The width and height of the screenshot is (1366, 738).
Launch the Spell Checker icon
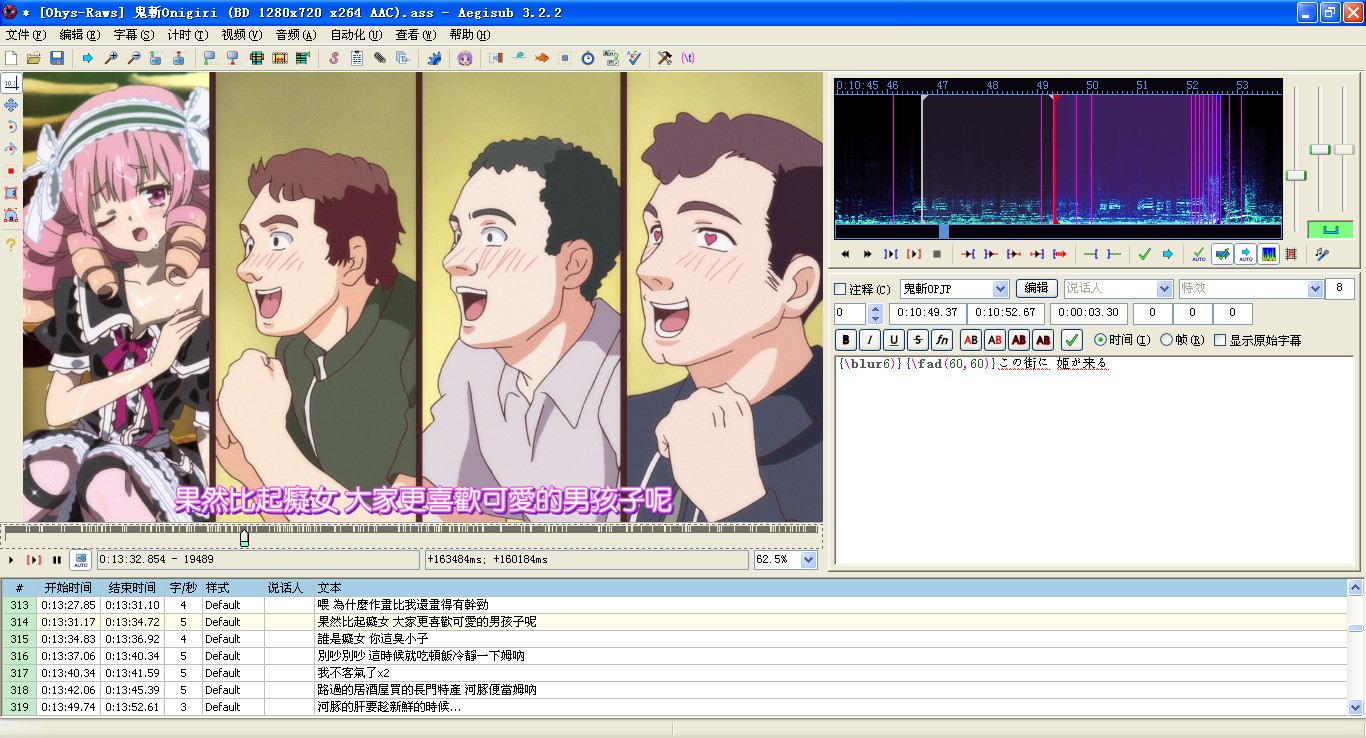pos(634,58)
